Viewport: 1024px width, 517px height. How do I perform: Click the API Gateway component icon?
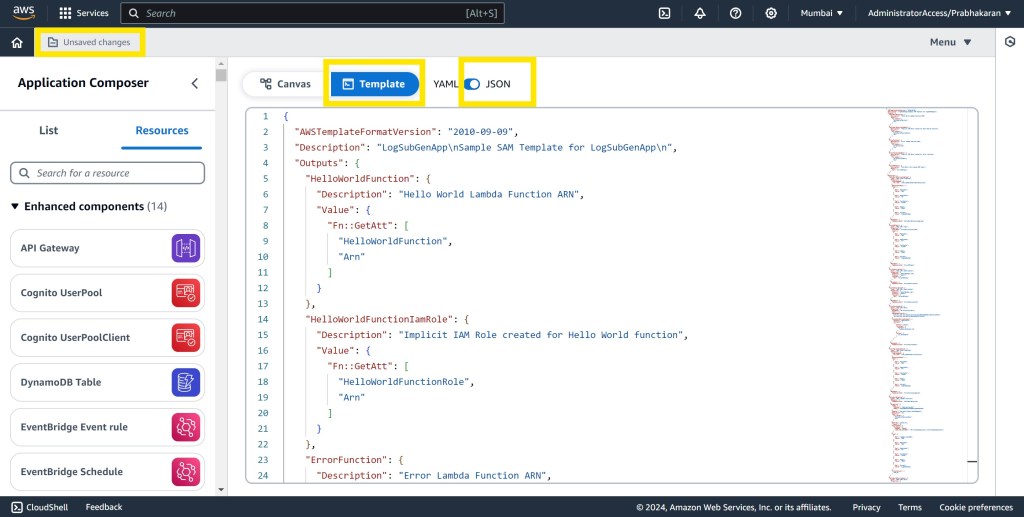pos(186,248)
